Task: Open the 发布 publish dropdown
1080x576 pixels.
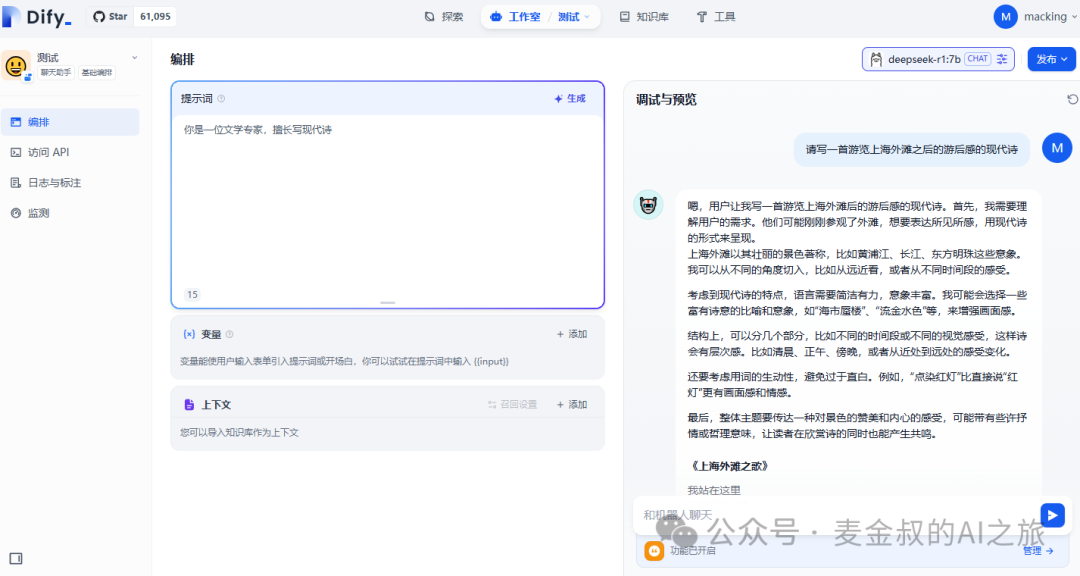Action: pos(1051,59)
